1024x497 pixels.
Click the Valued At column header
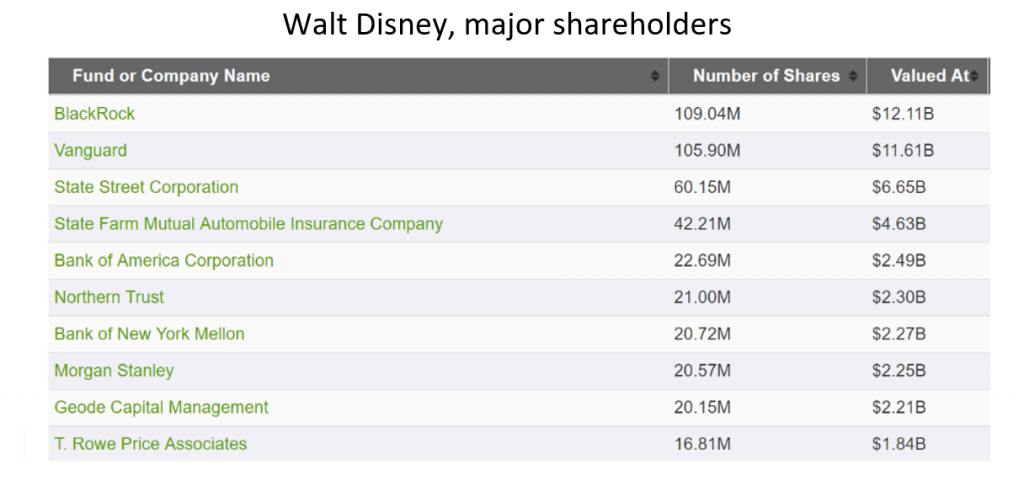coord(927,76)
